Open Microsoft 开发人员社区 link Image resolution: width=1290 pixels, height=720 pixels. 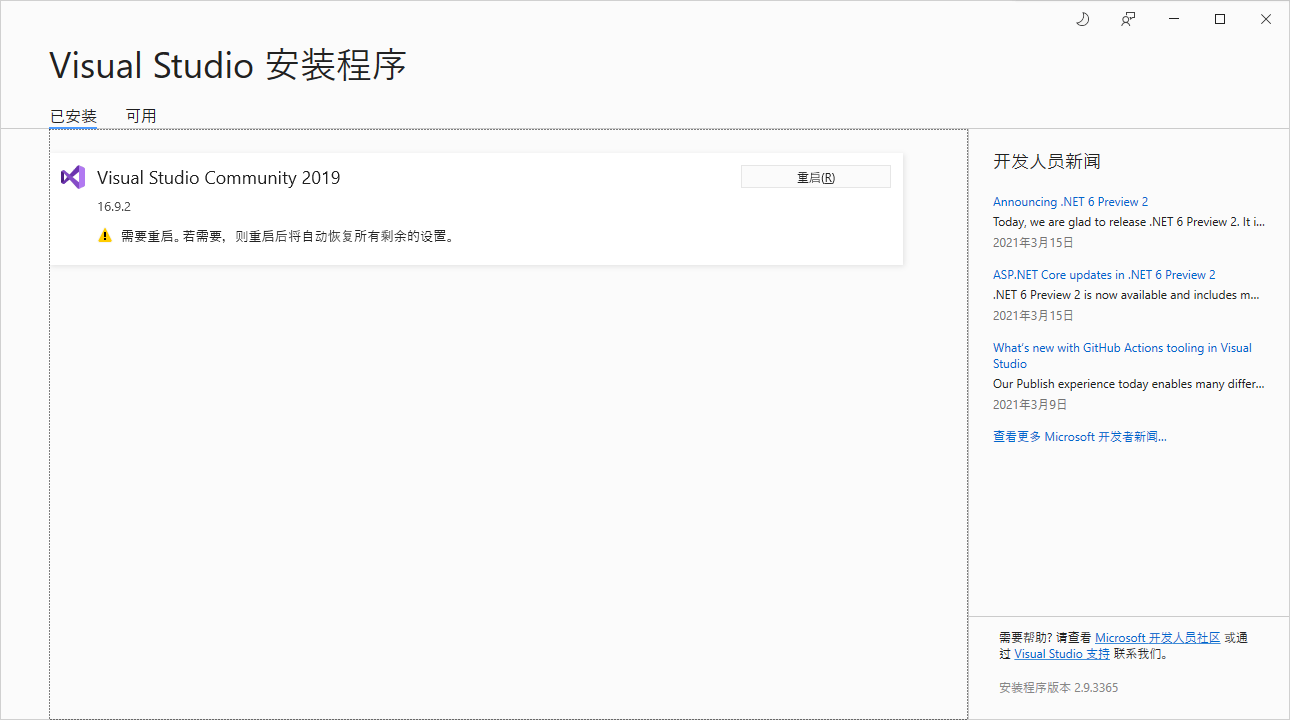tap(1157, 638)
